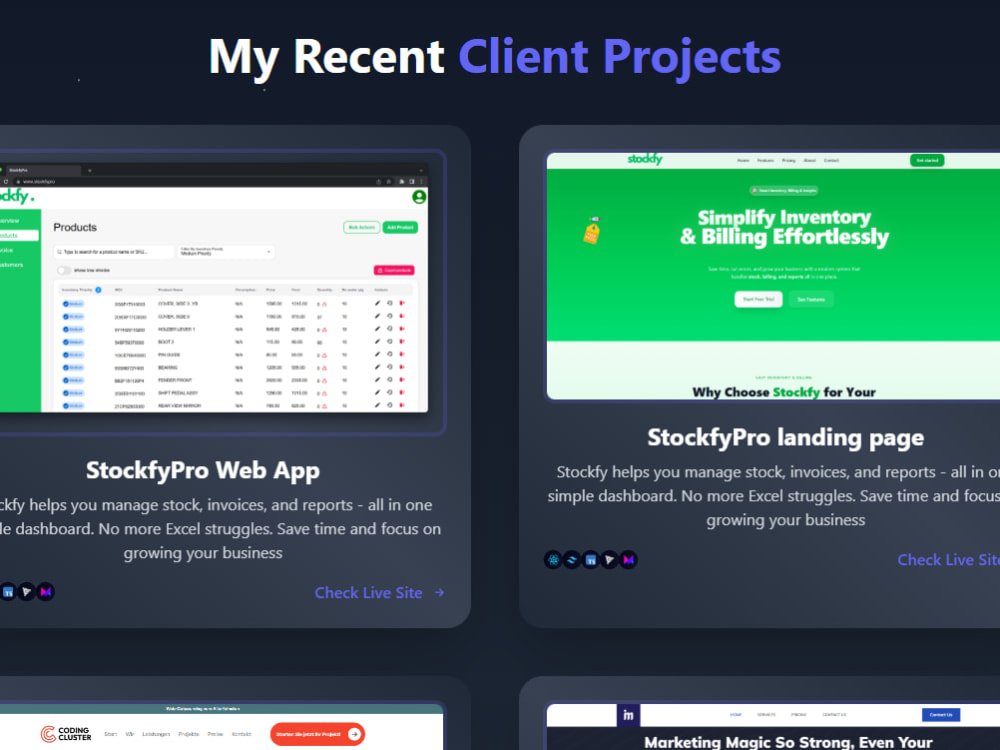Open Check Live Site link for StockfyPro Web App

point(379,592)
